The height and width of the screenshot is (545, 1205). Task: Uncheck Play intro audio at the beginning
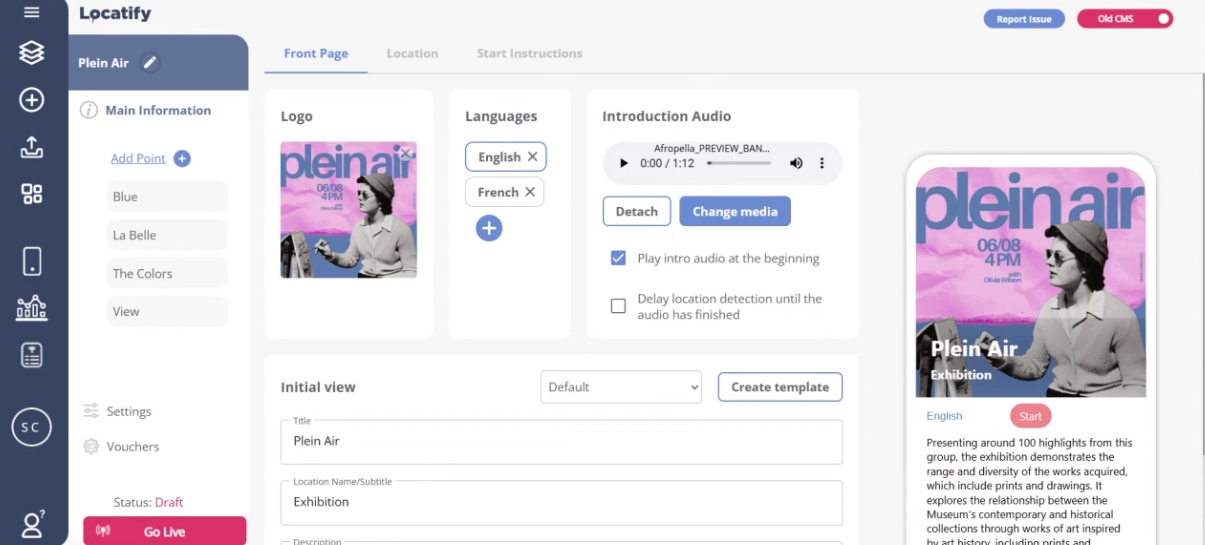point(618,258)
